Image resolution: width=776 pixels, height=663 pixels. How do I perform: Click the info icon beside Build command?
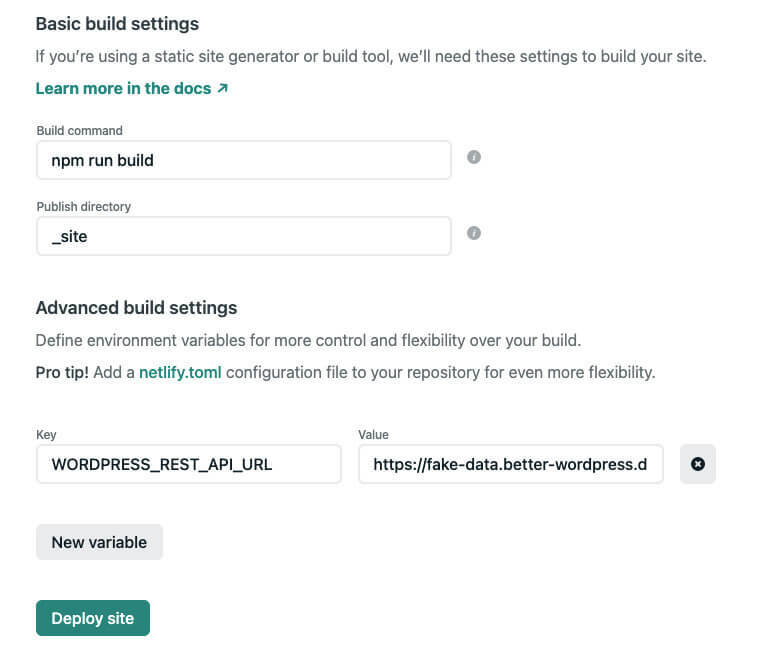point(474,157)
